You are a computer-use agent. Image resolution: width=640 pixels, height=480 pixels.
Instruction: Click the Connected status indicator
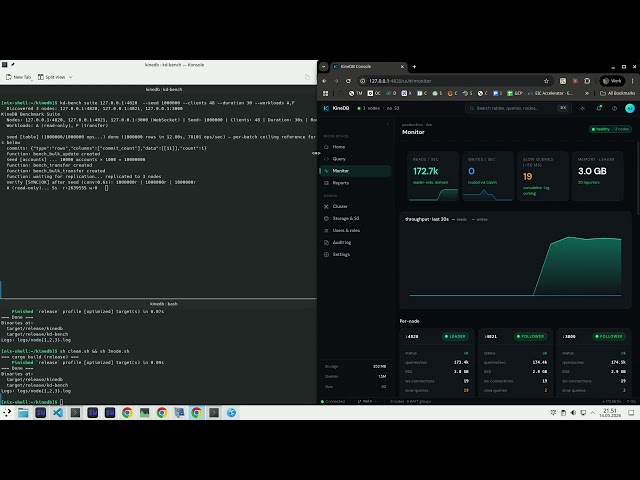click(x=333, y=402)
